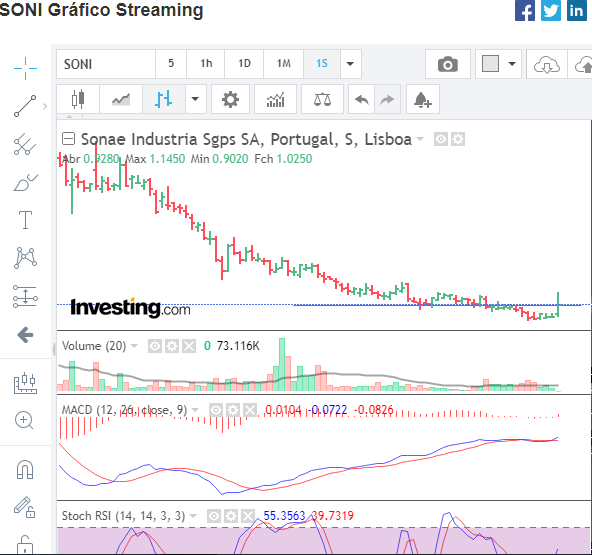Open MACD indicator settings gear

point(233,410)
